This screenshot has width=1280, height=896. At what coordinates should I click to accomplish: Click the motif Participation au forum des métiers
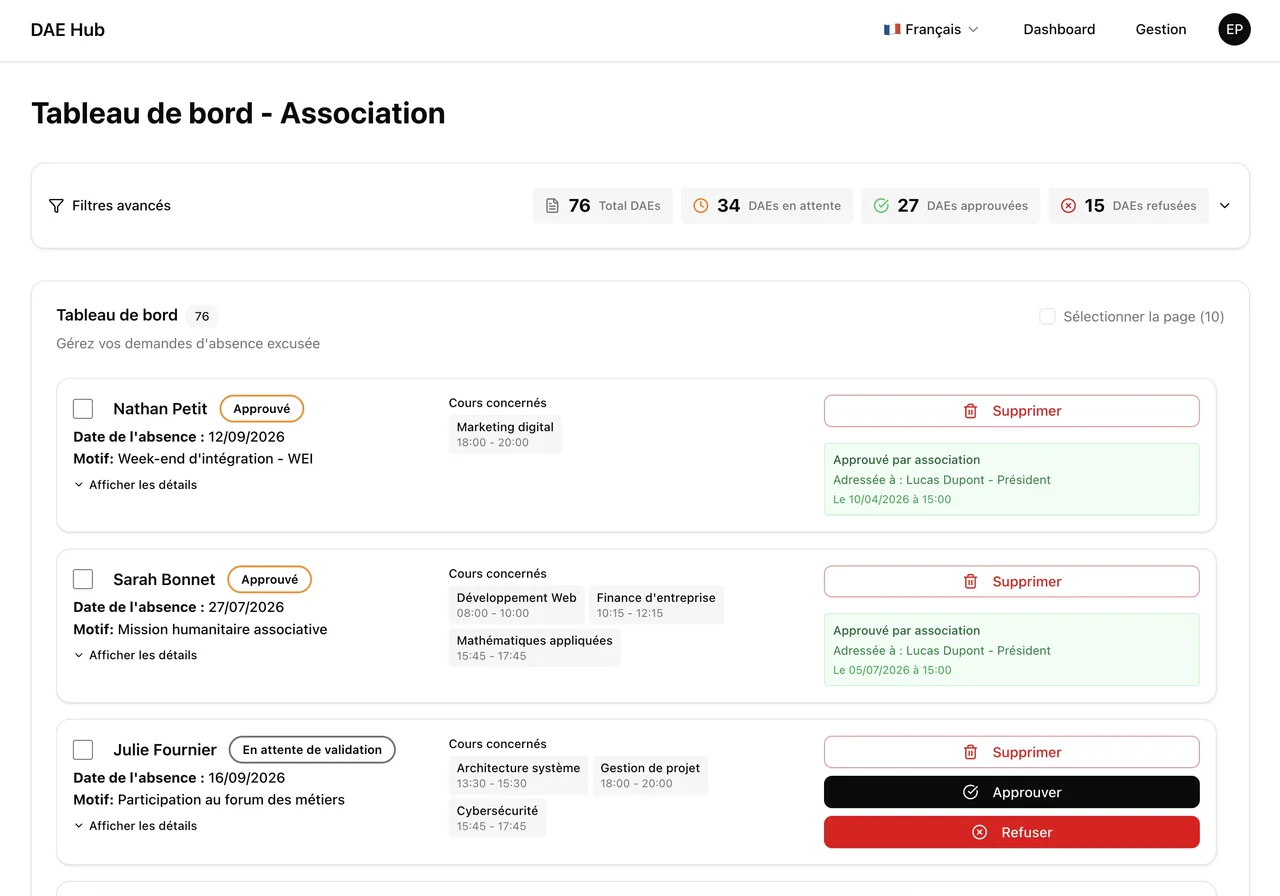(231, 800)
